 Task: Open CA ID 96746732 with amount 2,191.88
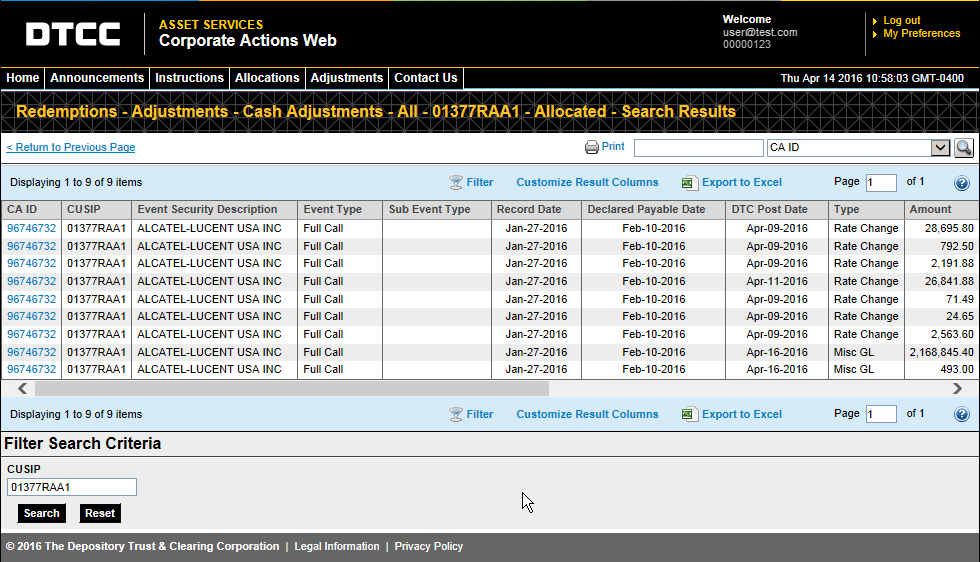pyautogui.click(x=31, y=263)
